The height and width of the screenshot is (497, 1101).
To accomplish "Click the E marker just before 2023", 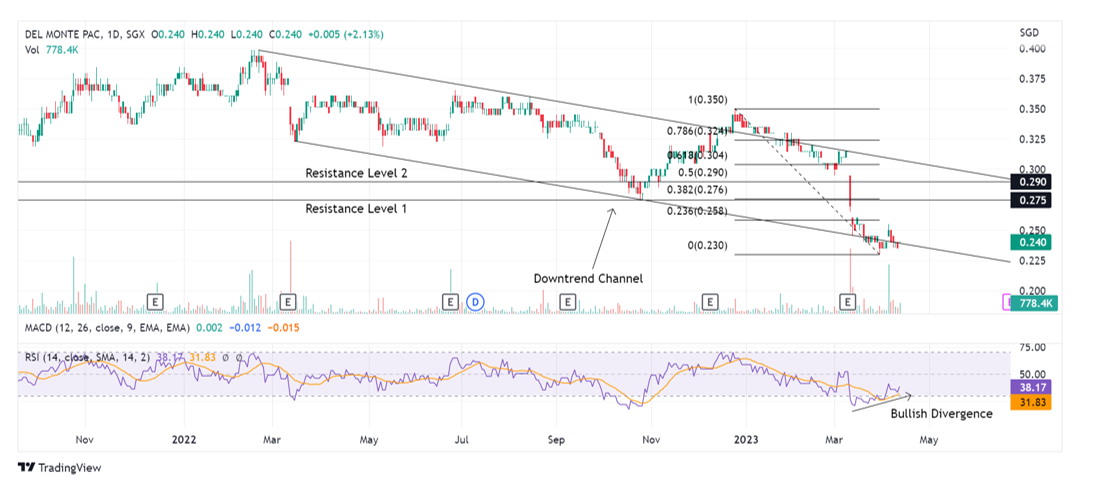I will point(711,302).
